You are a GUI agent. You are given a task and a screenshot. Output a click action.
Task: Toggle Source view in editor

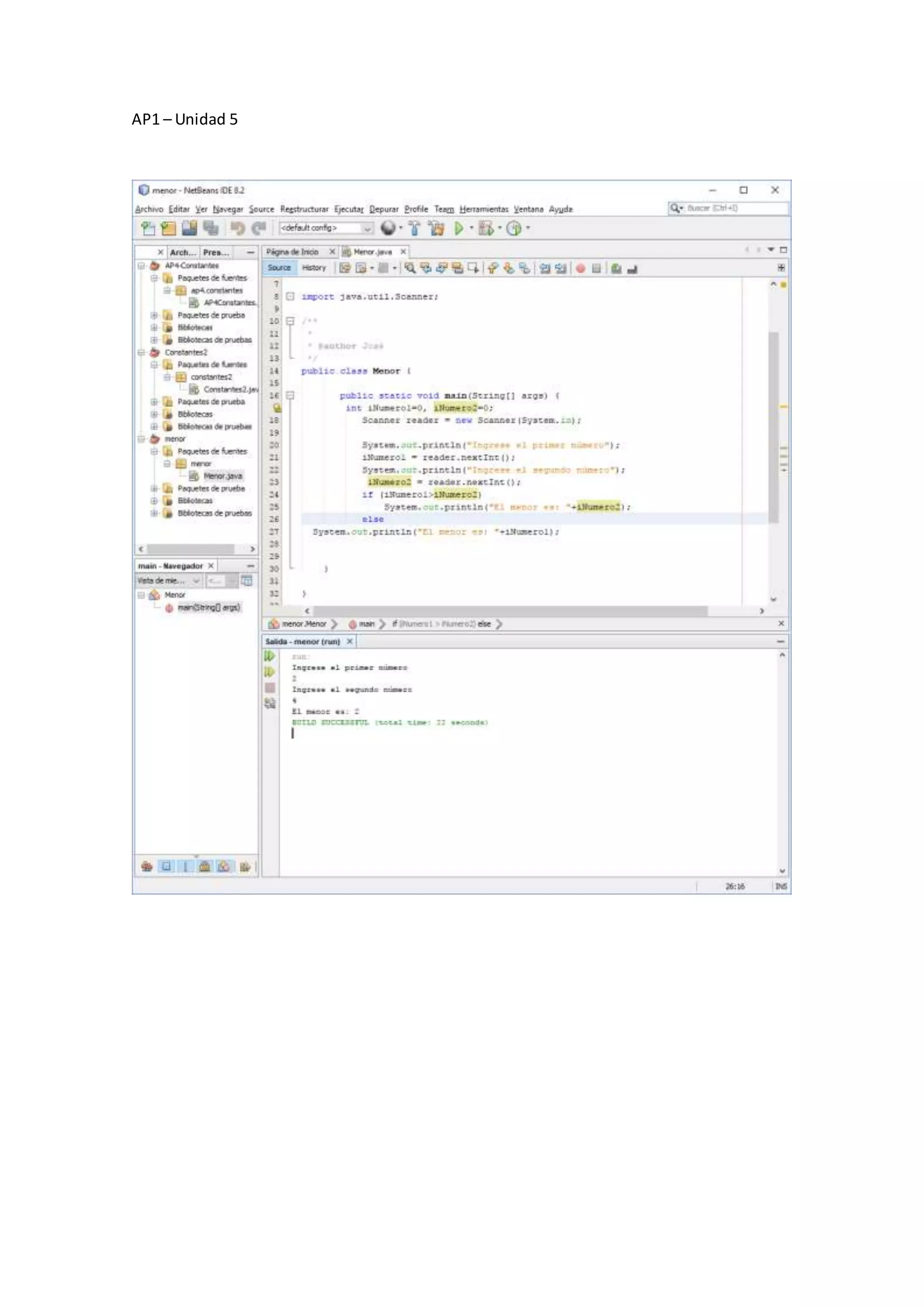click(279, 268)
